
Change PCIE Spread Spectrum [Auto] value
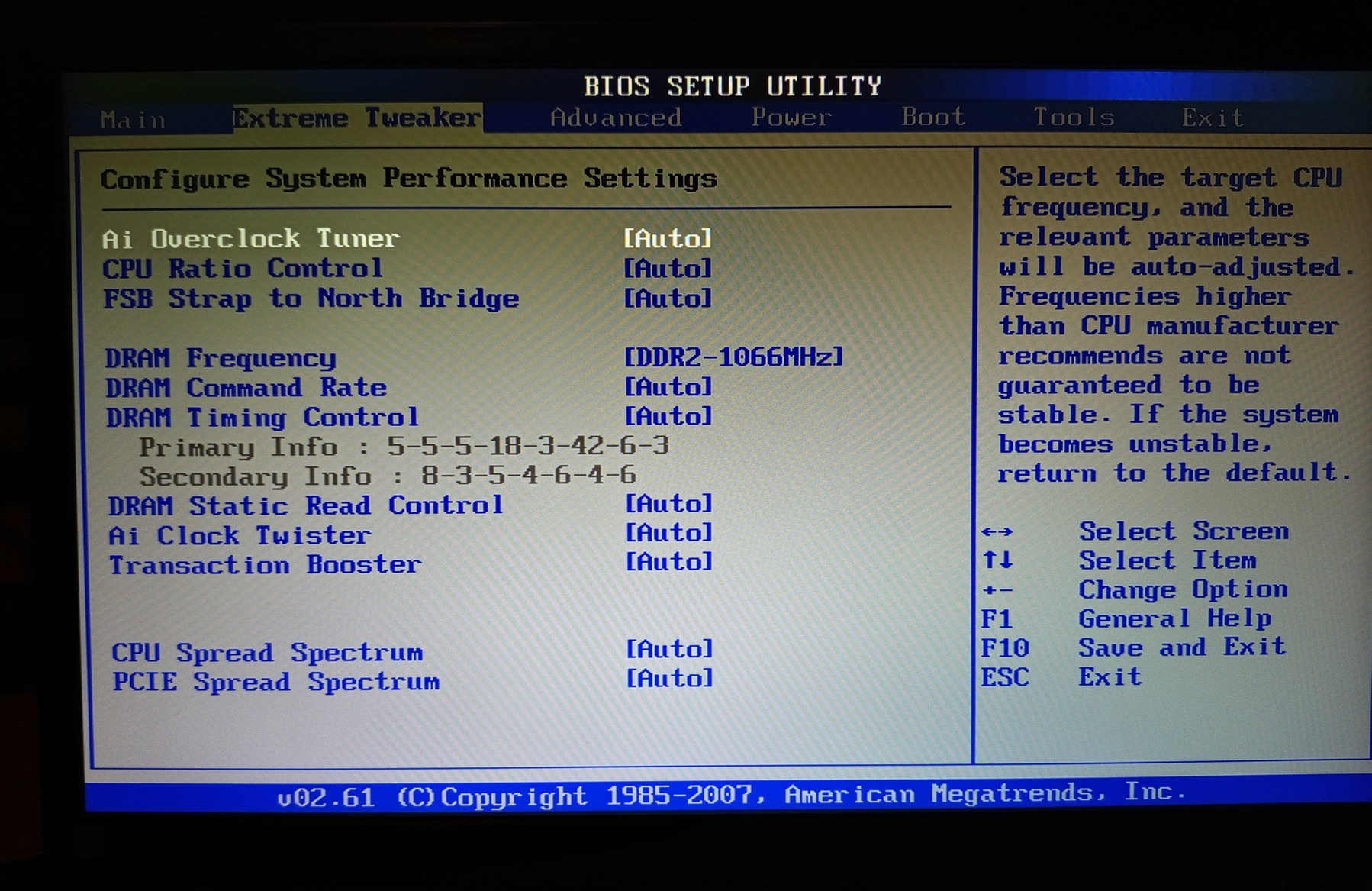(670, 678)
